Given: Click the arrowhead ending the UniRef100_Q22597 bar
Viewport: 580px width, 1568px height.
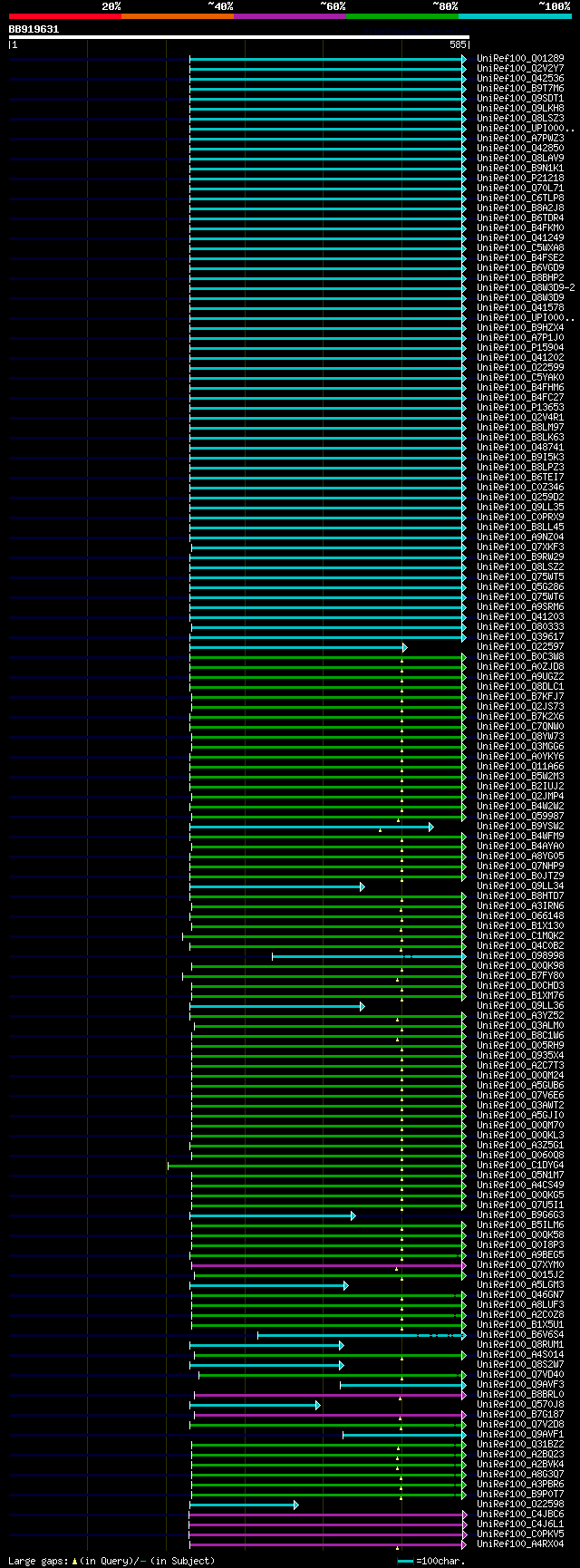Looking at the screenshot, I should (x=405, y=647).
